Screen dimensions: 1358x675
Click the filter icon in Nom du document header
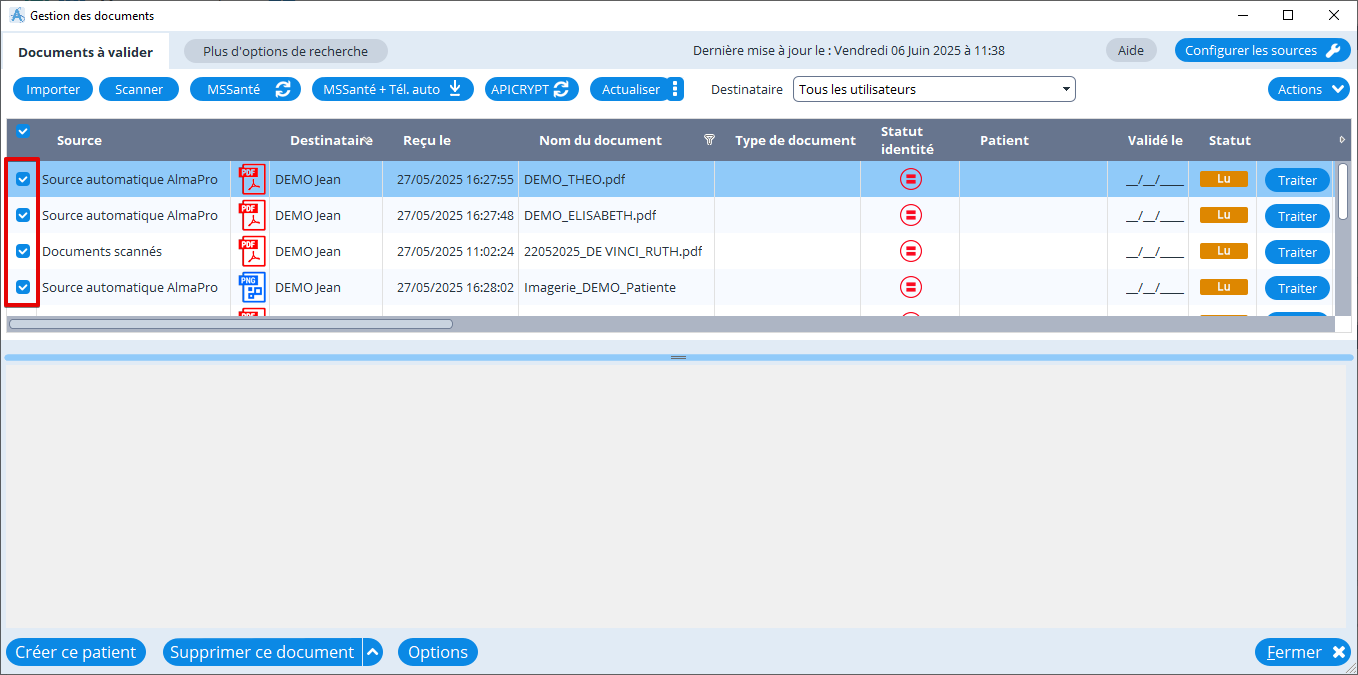[x=709, y=140]
